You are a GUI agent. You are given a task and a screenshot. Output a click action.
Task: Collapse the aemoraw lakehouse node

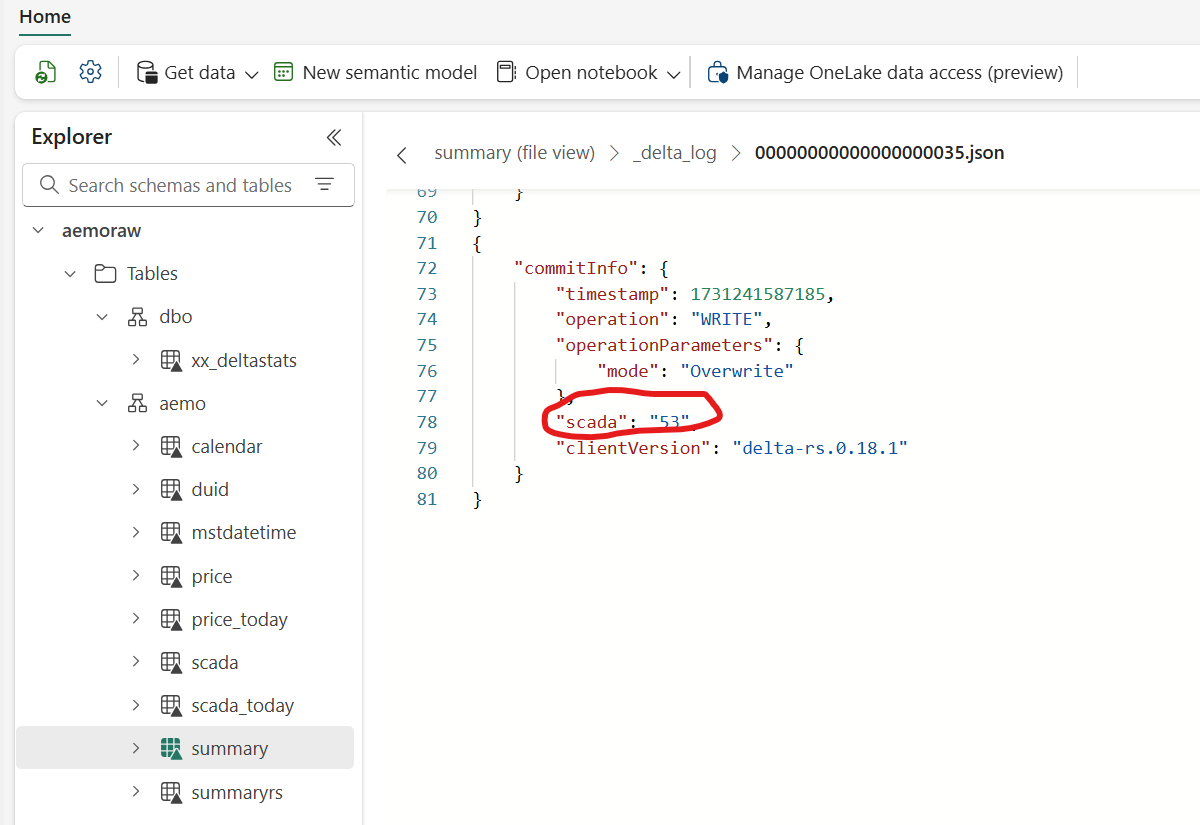pyautogui.click(x=38, y=230)
